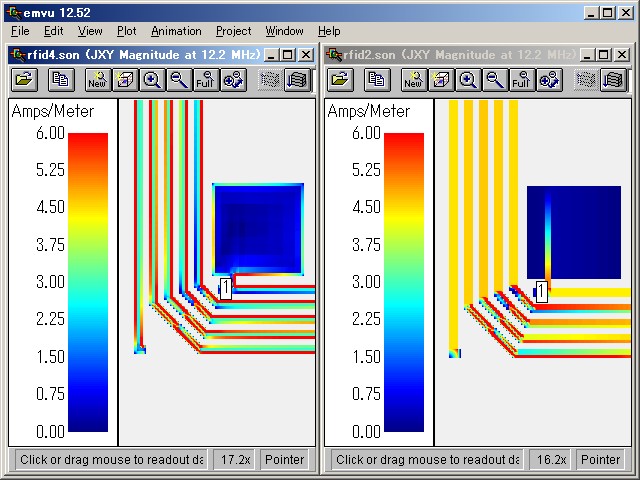Open the File menu

pyautogui.click(x=20, y=31)
